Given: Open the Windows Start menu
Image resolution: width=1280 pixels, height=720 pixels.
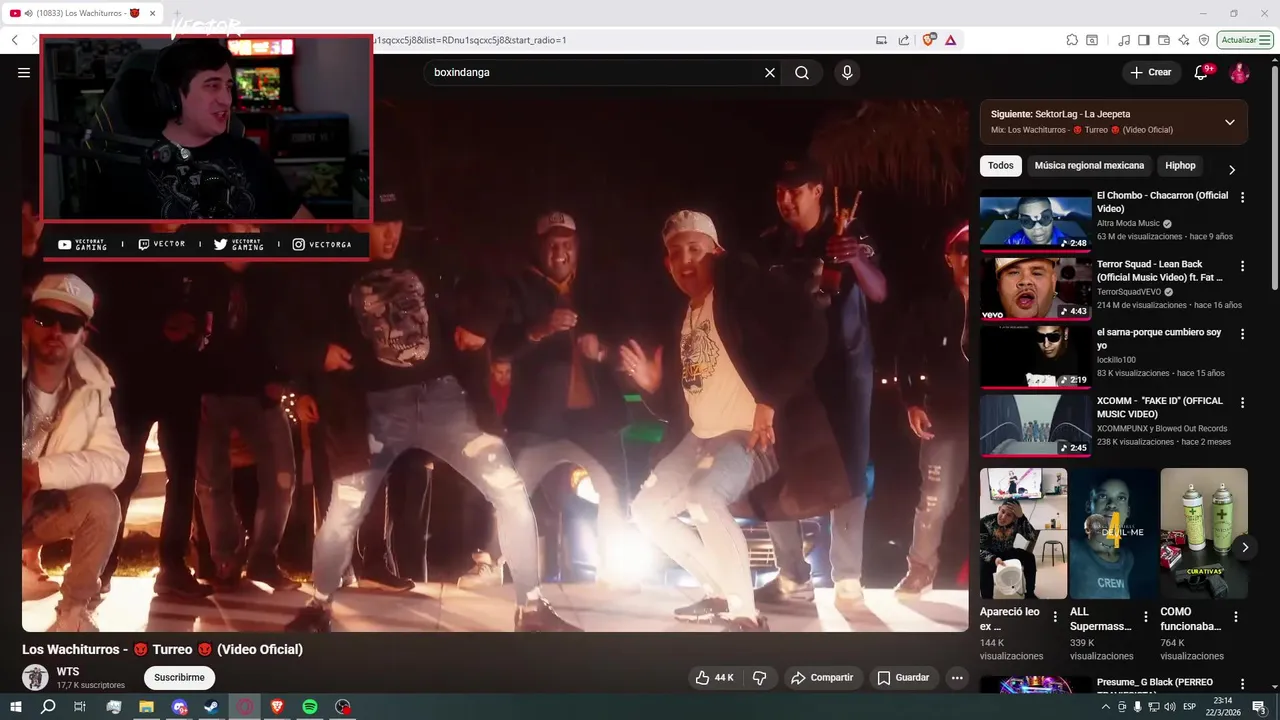Looking at the screenshot, I should click(x=15, y=707).
